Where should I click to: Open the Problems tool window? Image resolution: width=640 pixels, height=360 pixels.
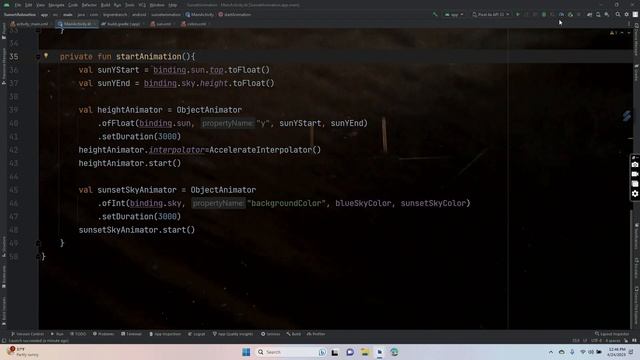(103, 334)
